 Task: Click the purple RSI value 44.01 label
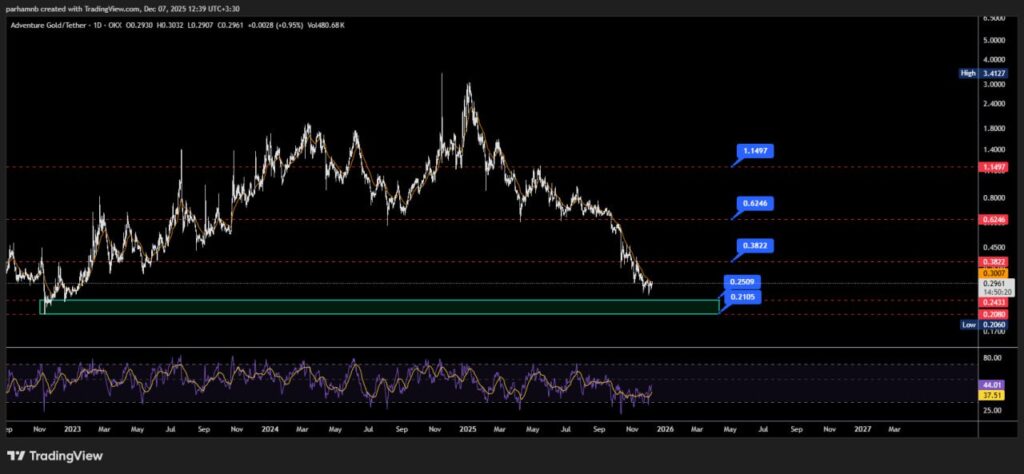993,384
